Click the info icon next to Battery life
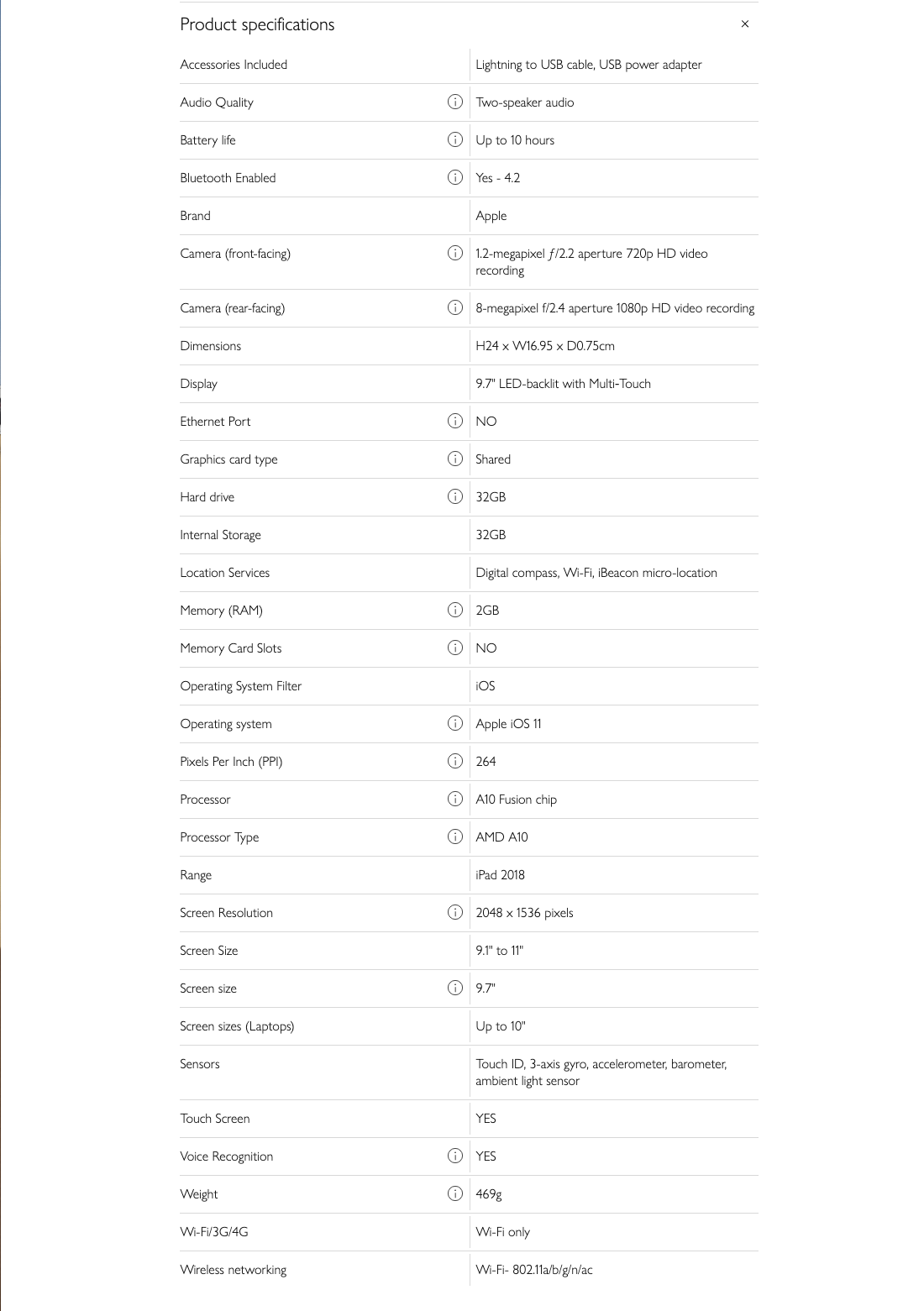 point(454,140)
